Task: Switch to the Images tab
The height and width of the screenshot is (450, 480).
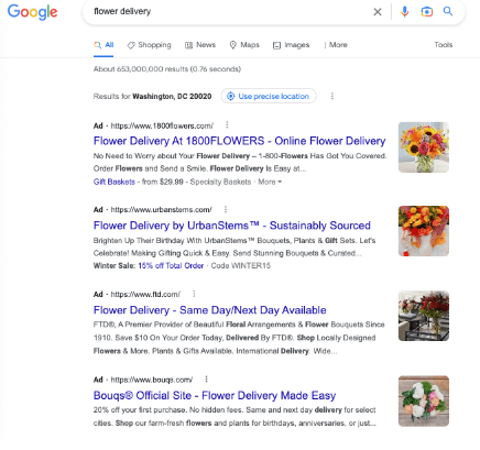Action: (291, 45)
